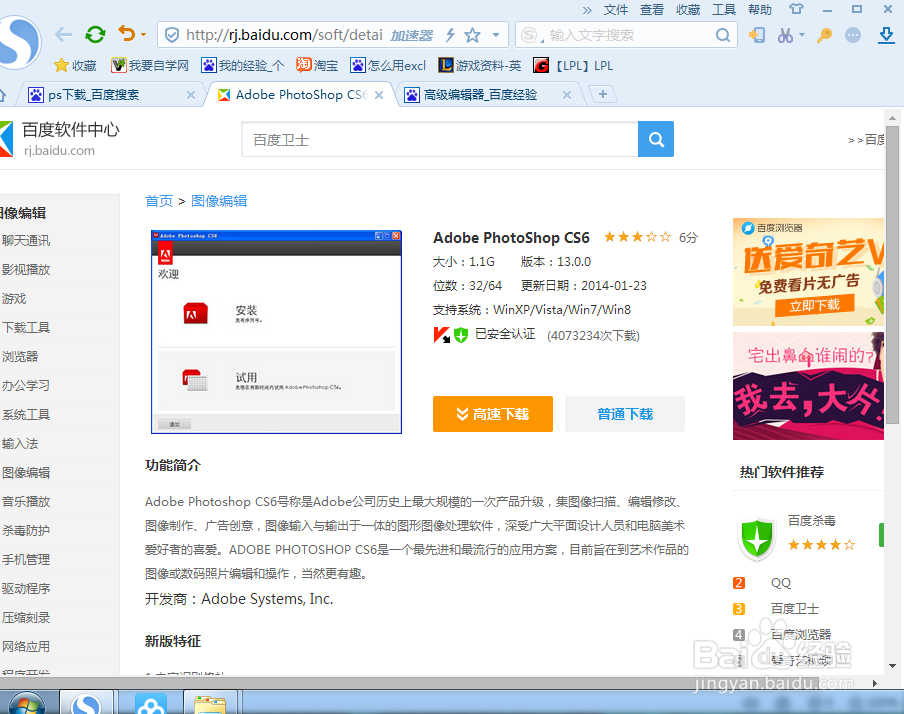
Task: Click the blue site search button
Action: [656, 139]
